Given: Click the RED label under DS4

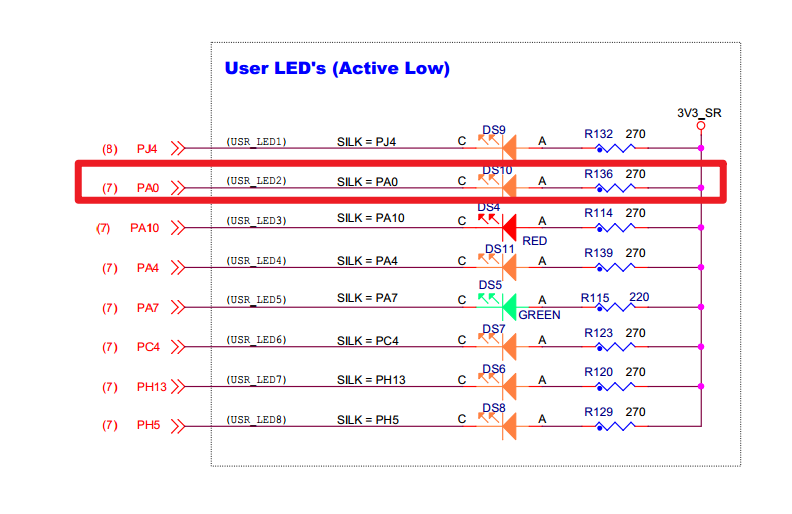Looking at the screenshot, I should tap(534, 241).
